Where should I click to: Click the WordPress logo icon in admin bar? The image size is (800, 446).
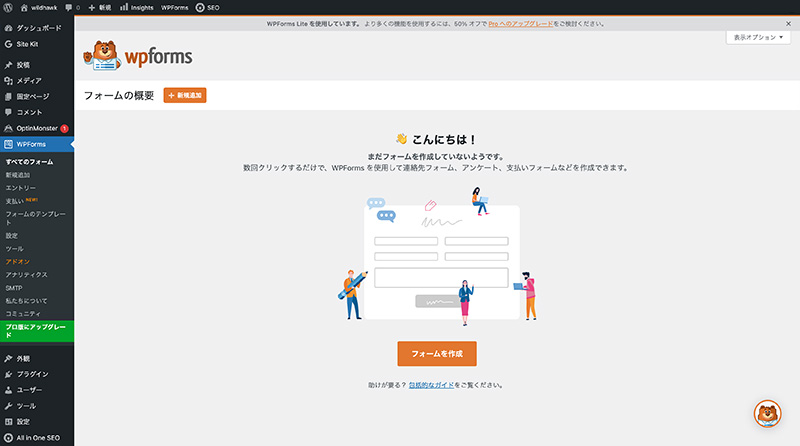(x=9, y=7)
